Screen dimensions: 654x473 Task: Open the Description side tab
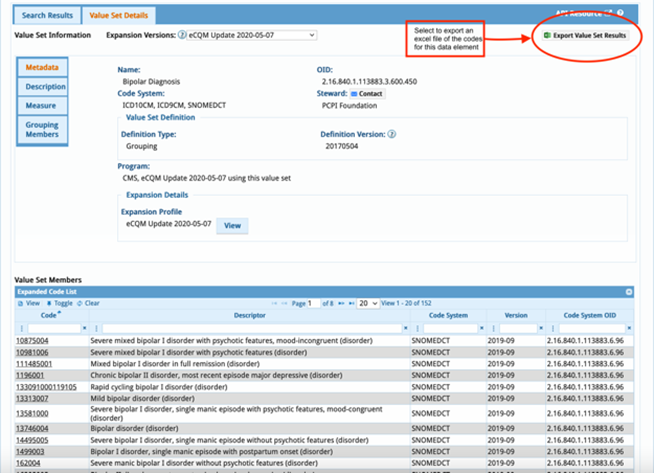click(x=42, y=86)
